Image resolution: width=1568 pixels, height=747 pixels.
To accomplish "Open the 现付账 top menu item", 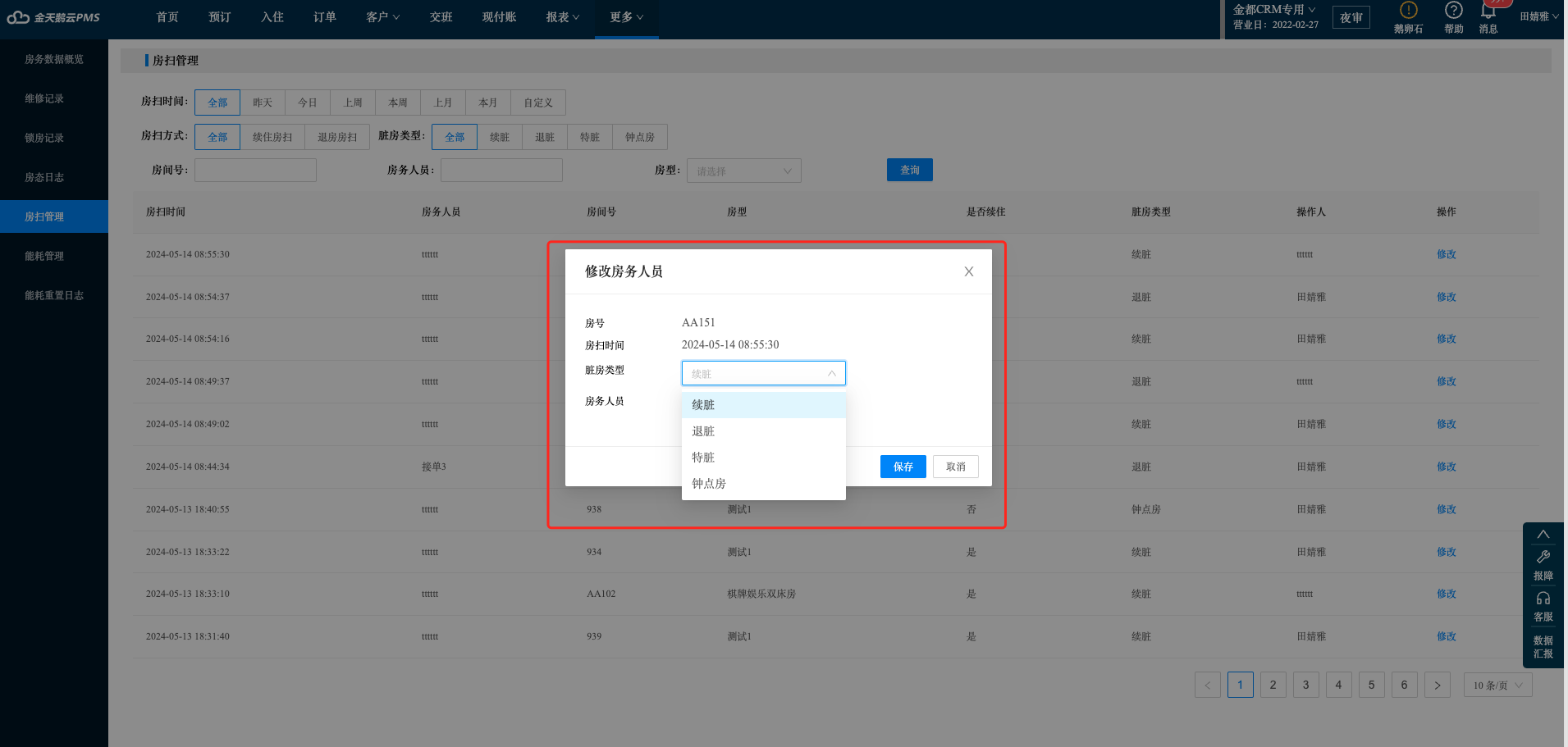I will (499, 17).
